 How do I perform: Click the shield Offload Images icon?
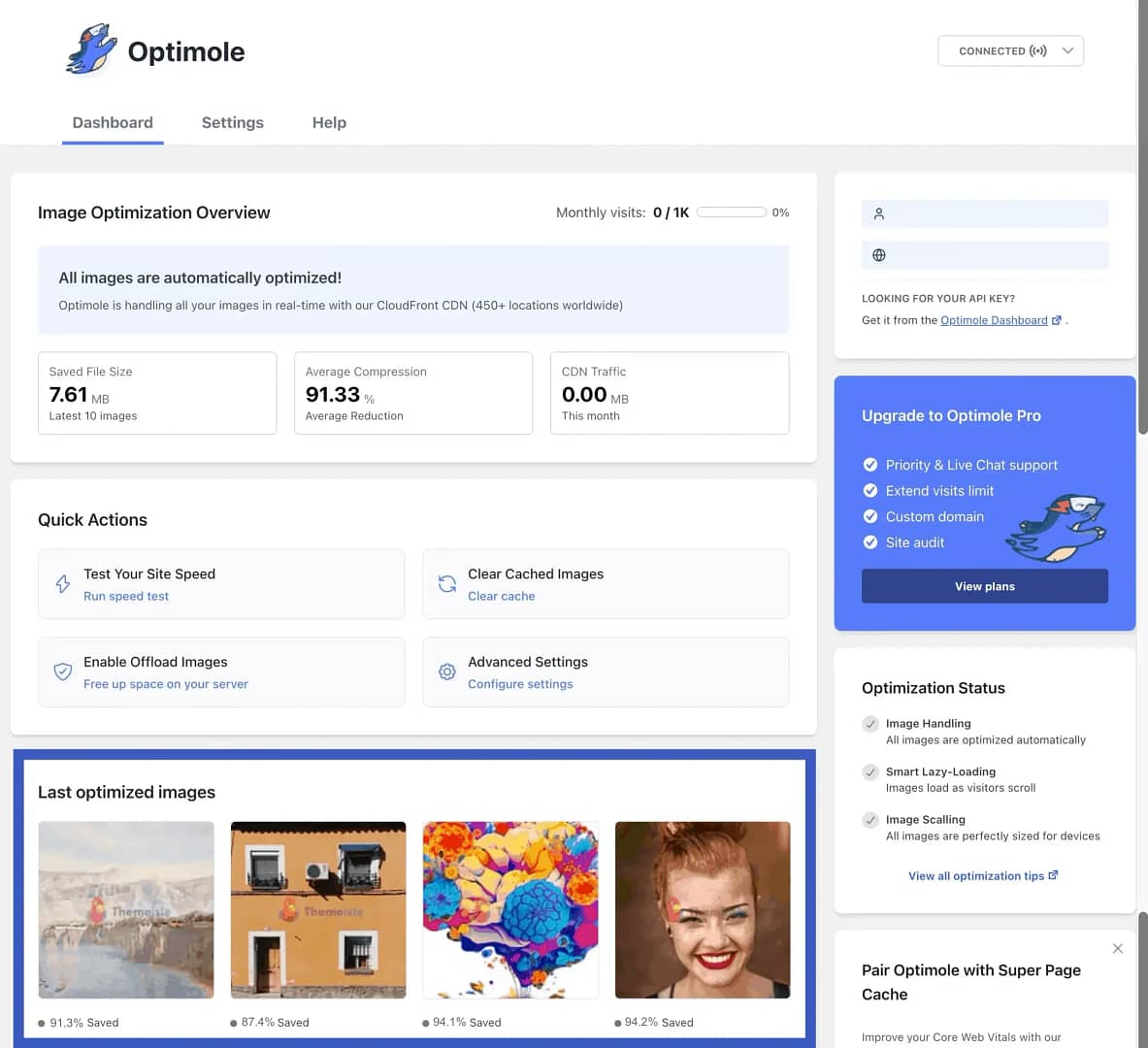click(x=63, y=671)
